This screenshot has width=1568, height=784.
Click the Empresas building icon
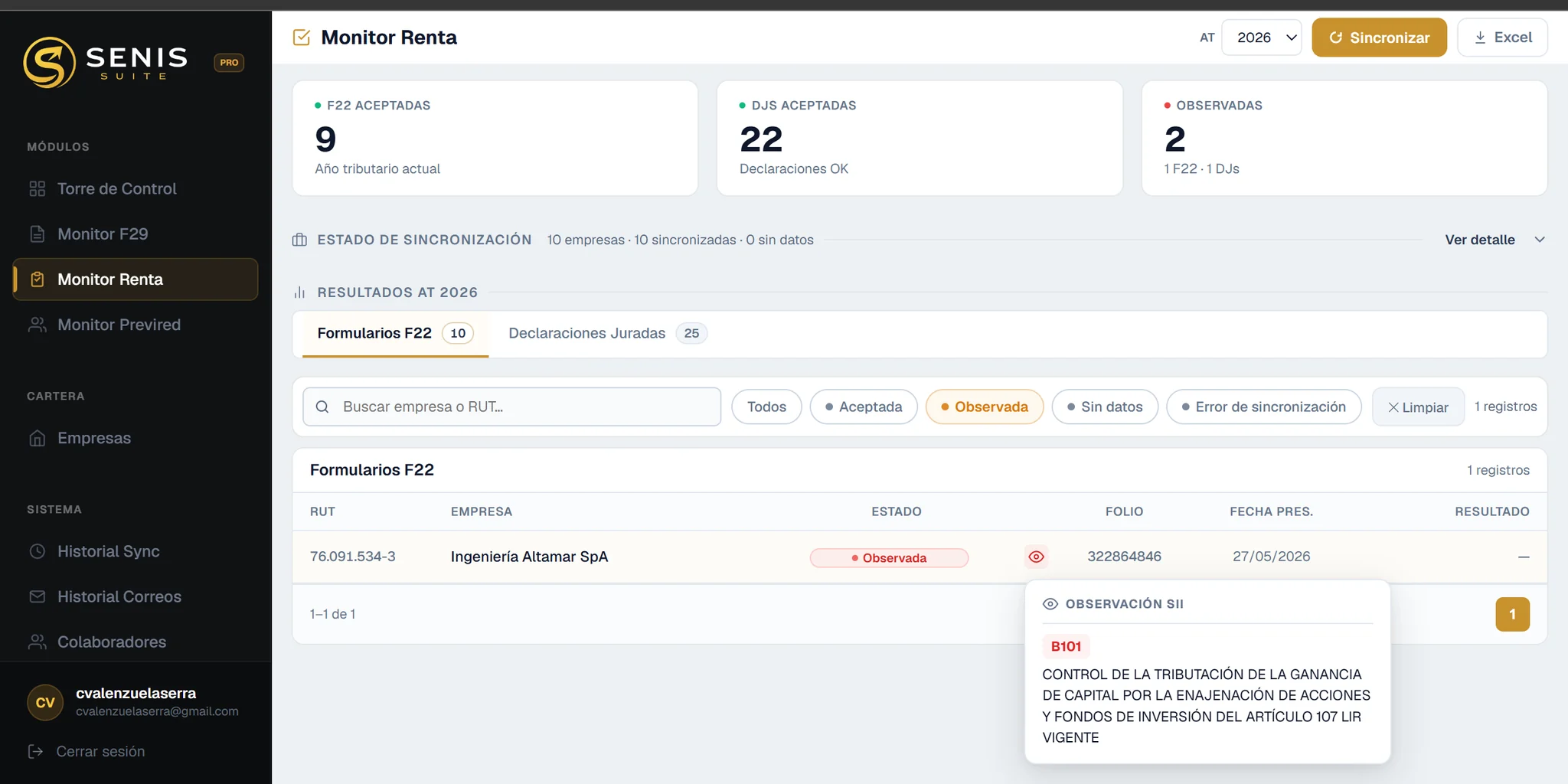pos(37,438)
